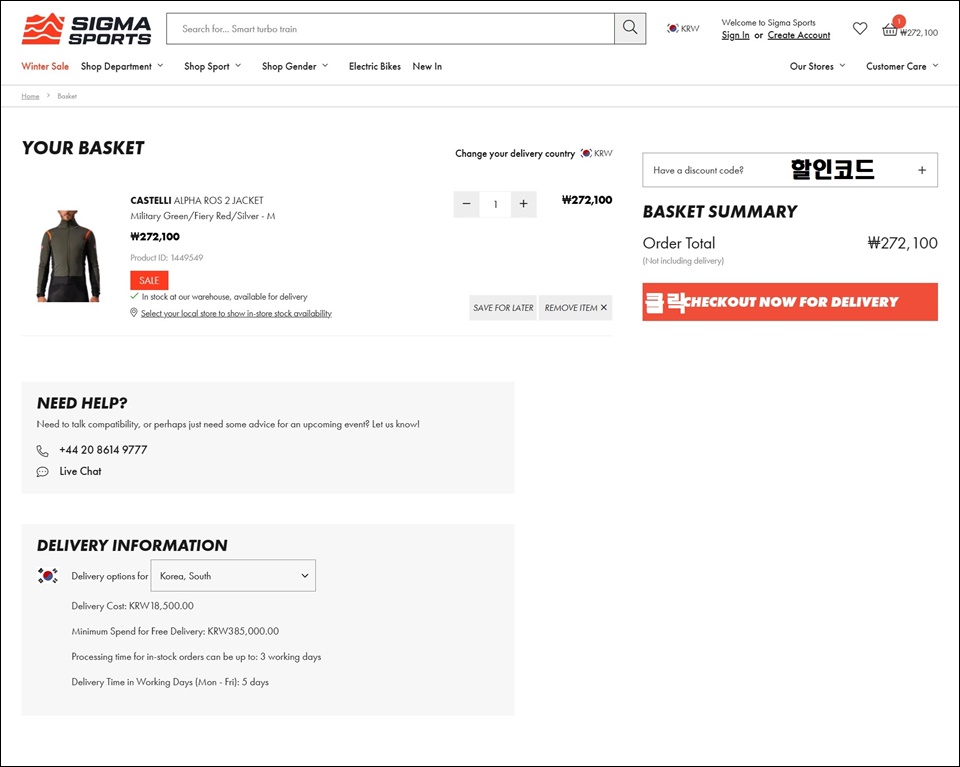Click the Create Account link
This screenshot has width=960, height=767.
[799, 36]
